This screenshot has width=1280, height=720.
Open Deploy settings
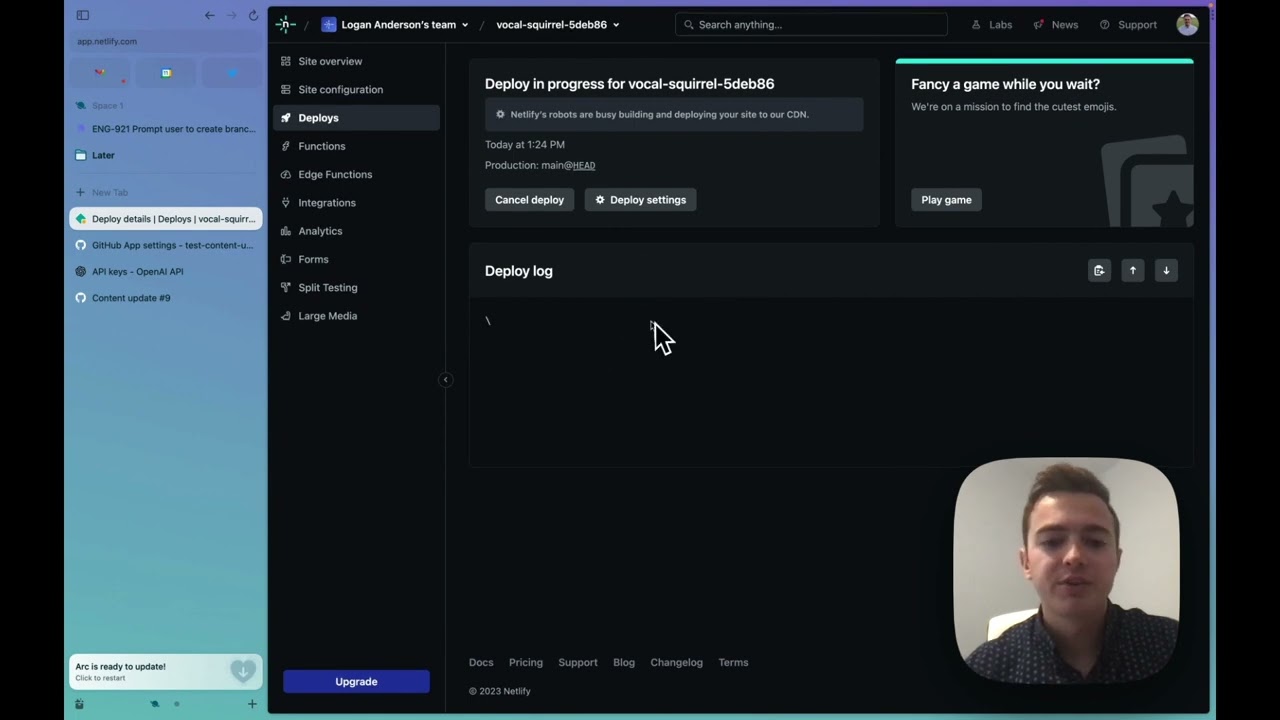(x=640, y=200)
